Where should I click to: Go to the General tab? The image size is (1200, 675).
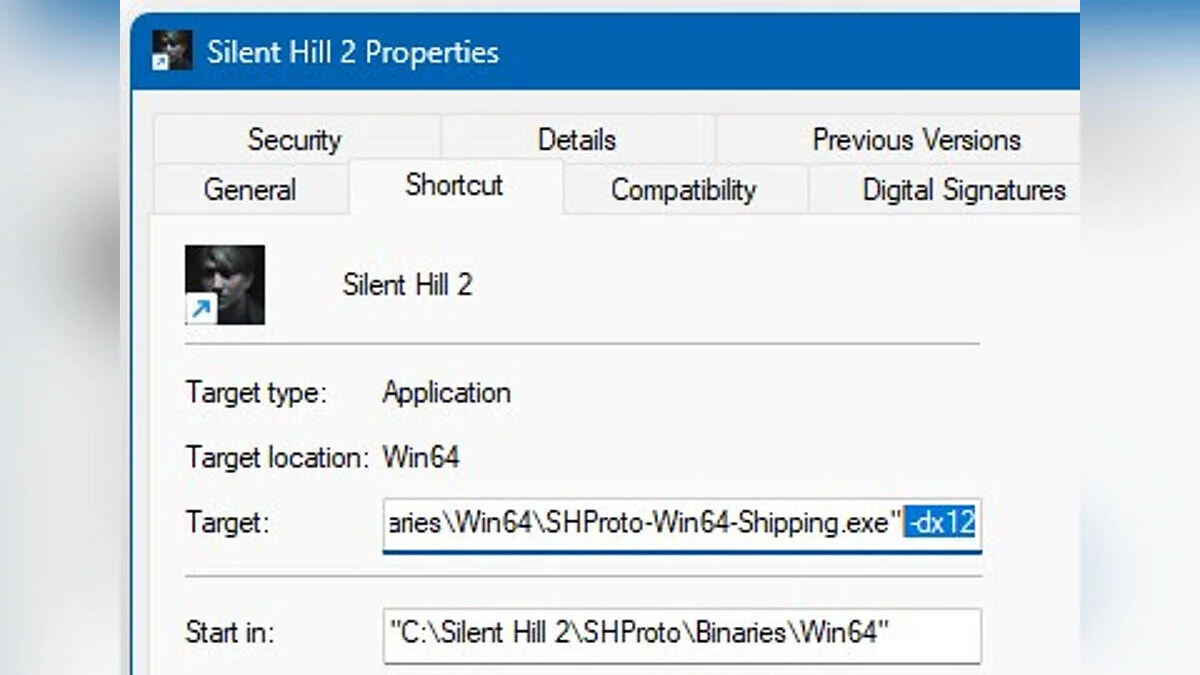pos(250,189)
